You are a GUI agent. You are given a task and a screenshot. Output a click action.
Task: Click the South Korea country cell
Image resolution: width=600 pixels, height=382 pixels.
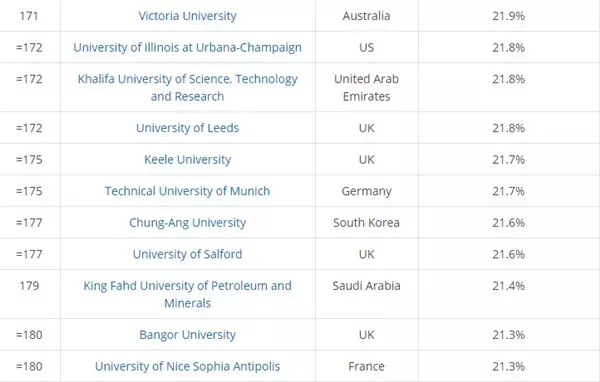(x=367, y=223)
